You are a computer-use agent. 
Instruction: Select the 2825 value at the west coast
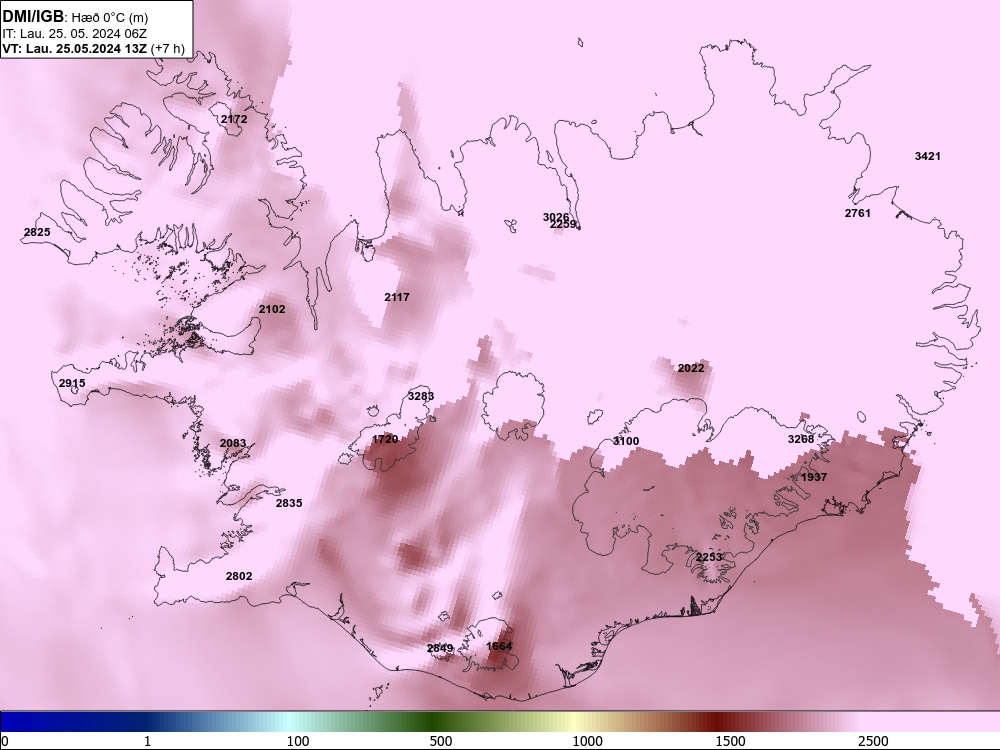37,232
